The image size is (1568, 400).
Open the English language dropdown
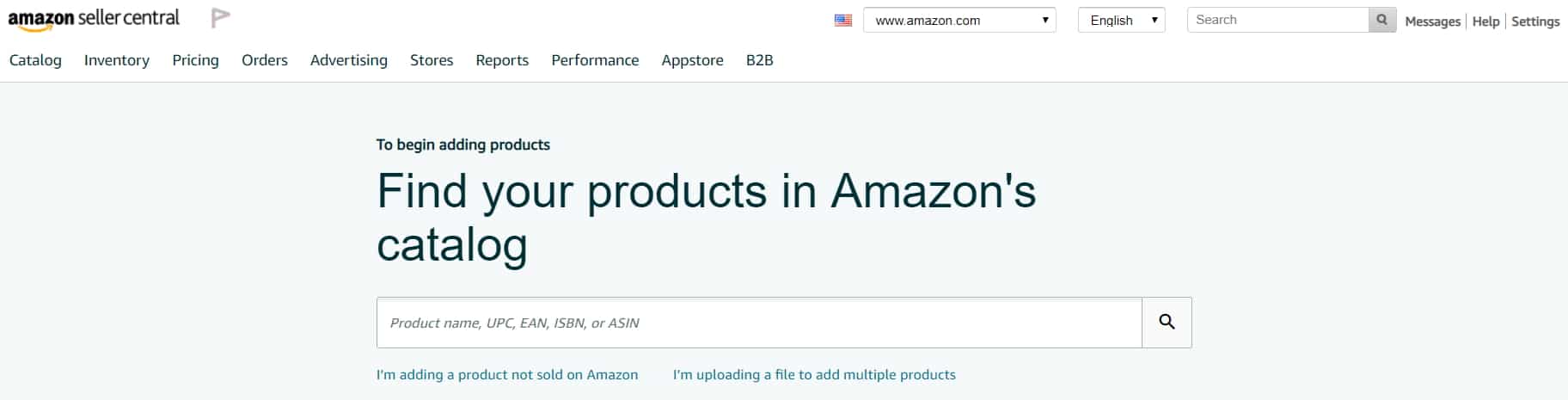pos(1121,20)
